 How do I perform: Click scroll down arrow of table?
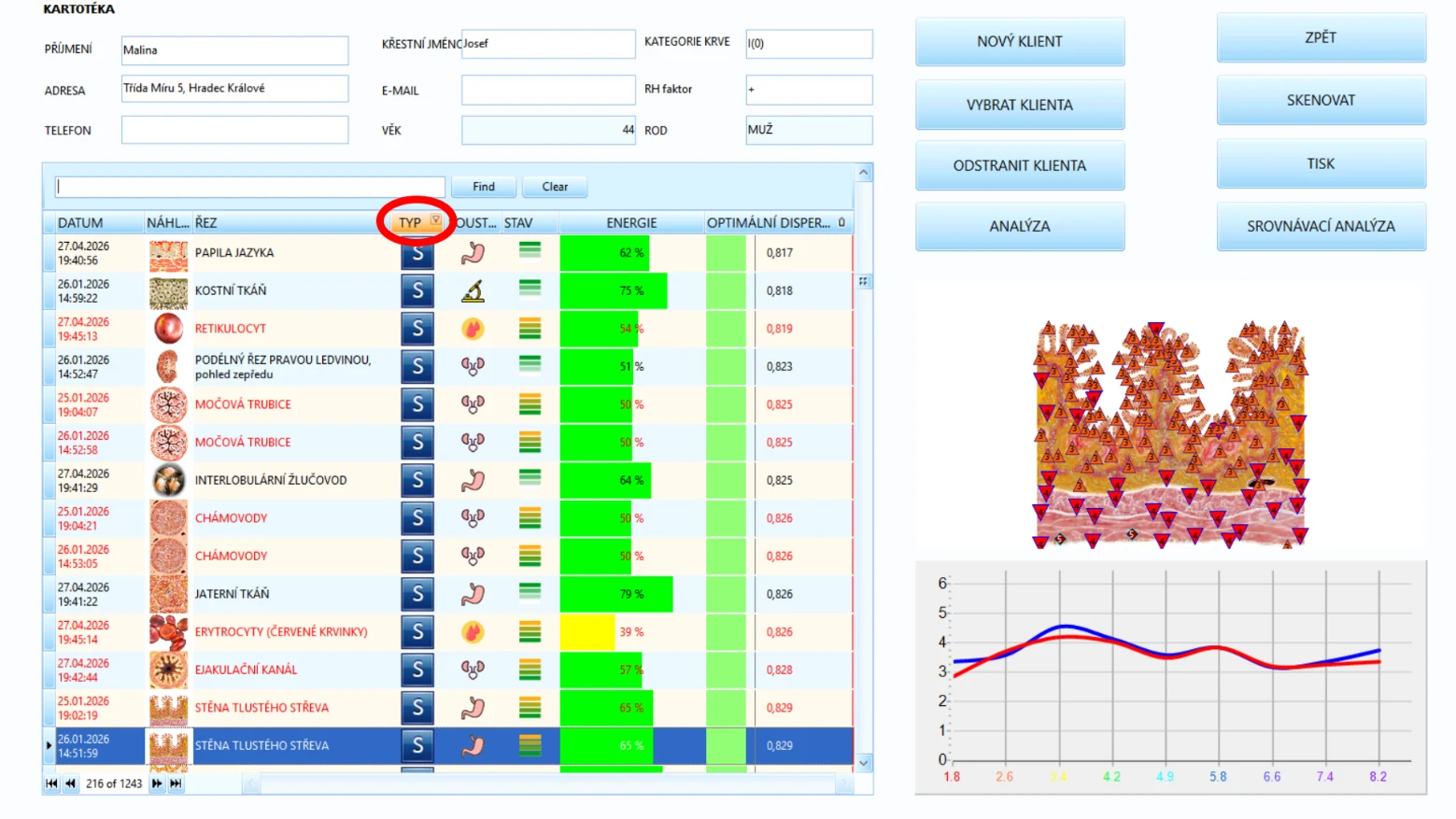(864, 763)
